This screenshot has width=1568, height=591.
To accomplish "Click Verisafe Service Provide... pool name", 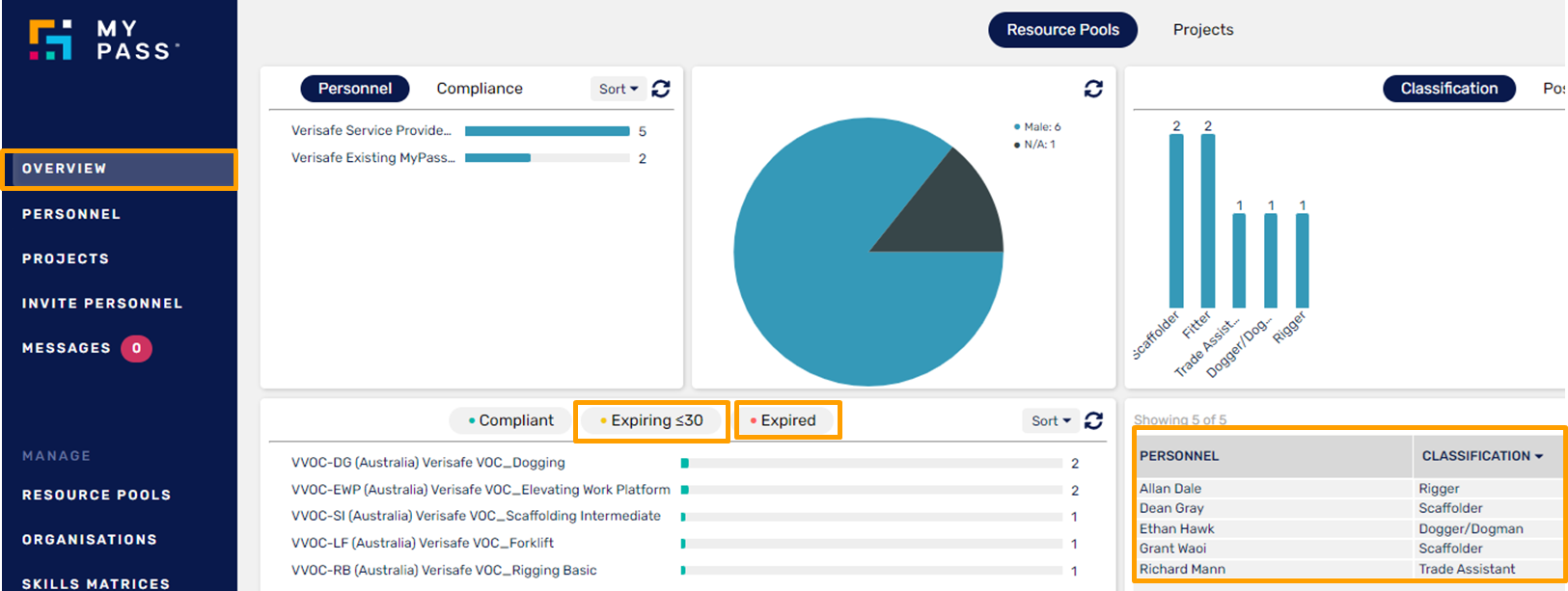I will pos(371,131).
